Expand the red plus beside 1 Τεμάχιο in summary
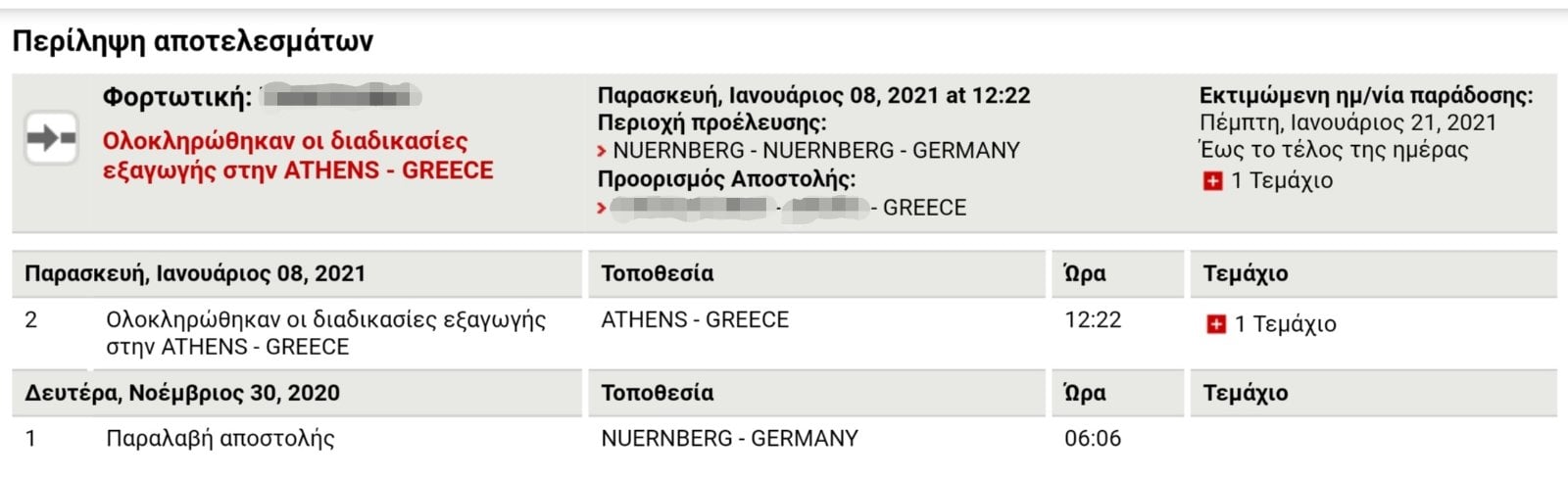This screenshot has width=1568, height=480. tap(1212, 181)
